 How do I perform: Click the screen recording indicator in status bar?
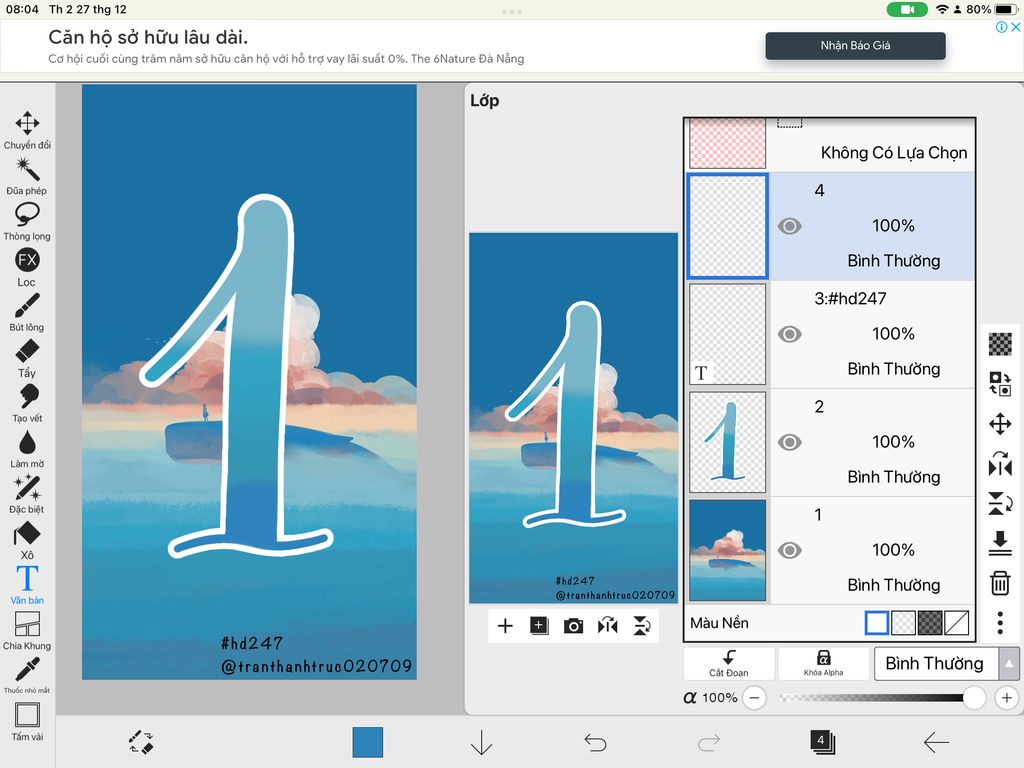(907, 9)
